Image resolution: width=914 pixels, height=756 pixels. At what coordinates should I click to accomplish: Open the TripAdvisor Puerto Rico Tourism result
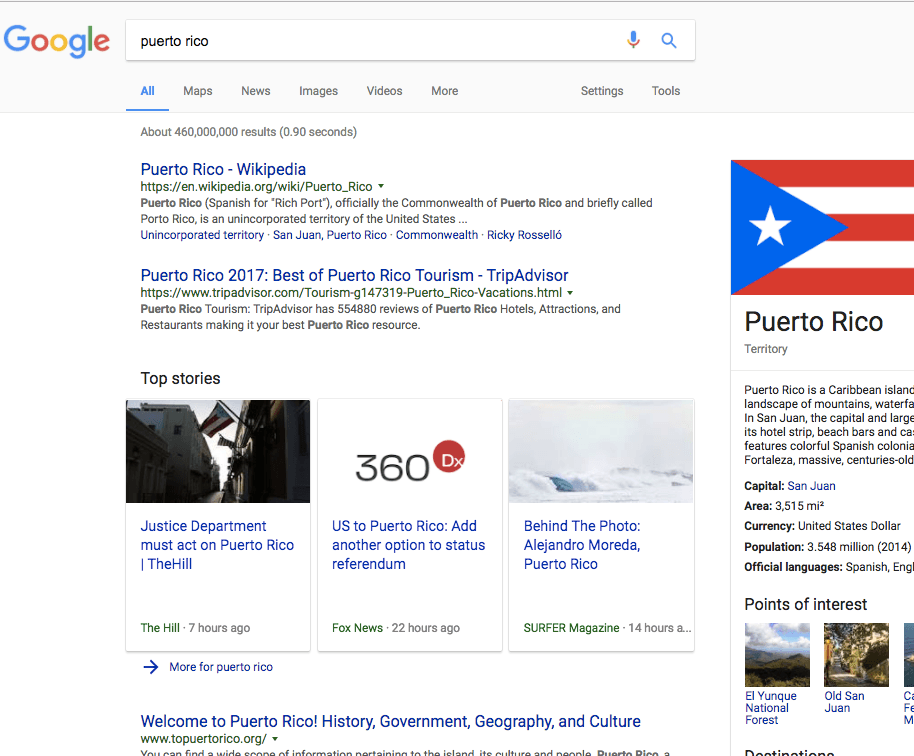tap(354, 275)
